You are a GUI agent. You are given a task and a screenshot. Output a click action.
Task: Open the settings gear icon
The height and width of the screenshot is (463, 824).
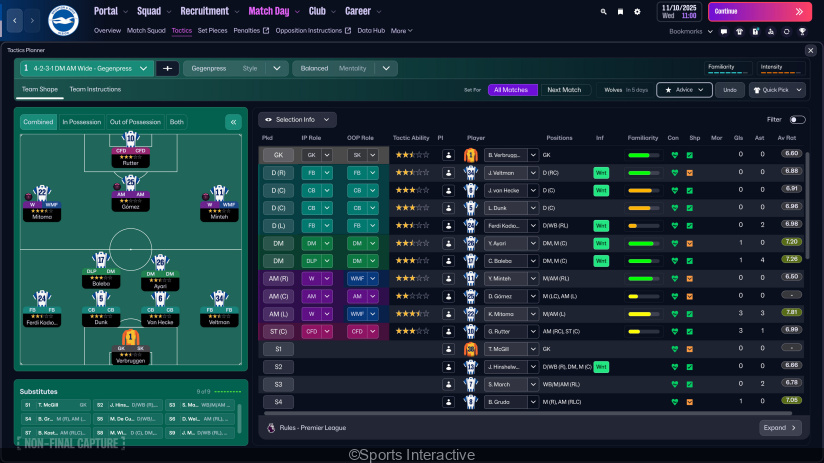point(637,12)
